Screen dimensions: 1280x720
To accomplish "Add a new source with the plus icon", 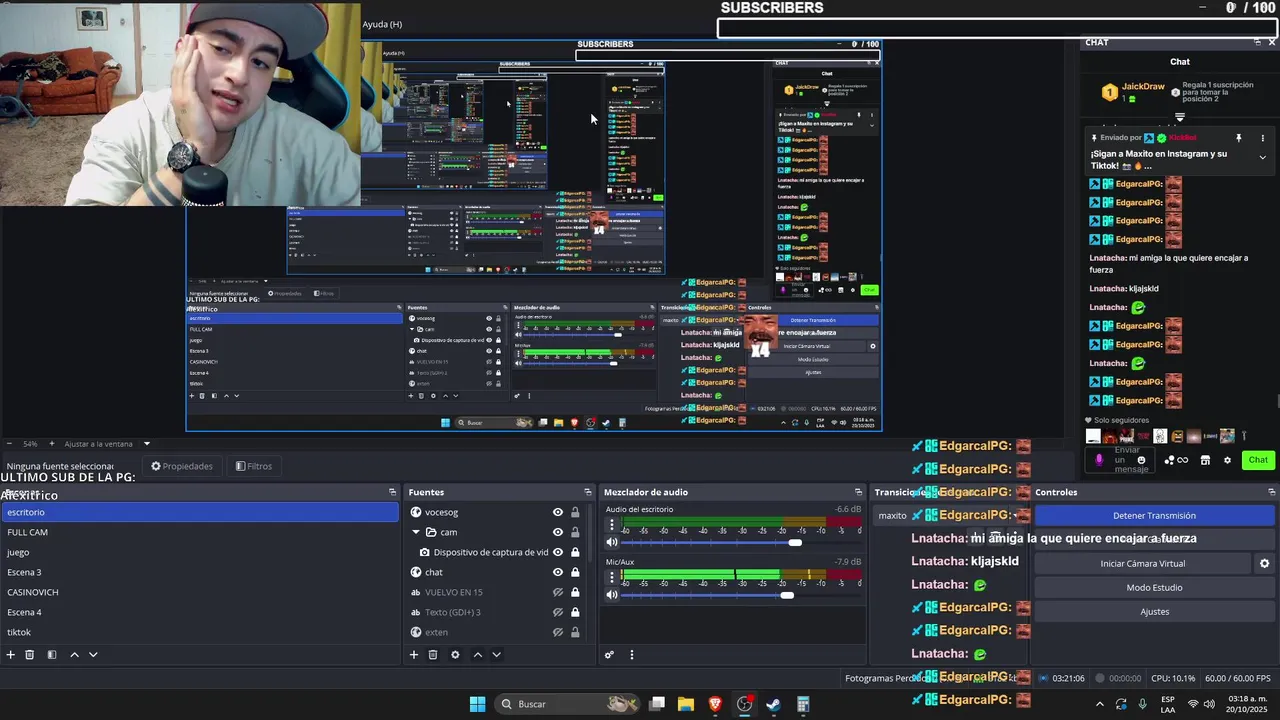I will pos(414,655).
